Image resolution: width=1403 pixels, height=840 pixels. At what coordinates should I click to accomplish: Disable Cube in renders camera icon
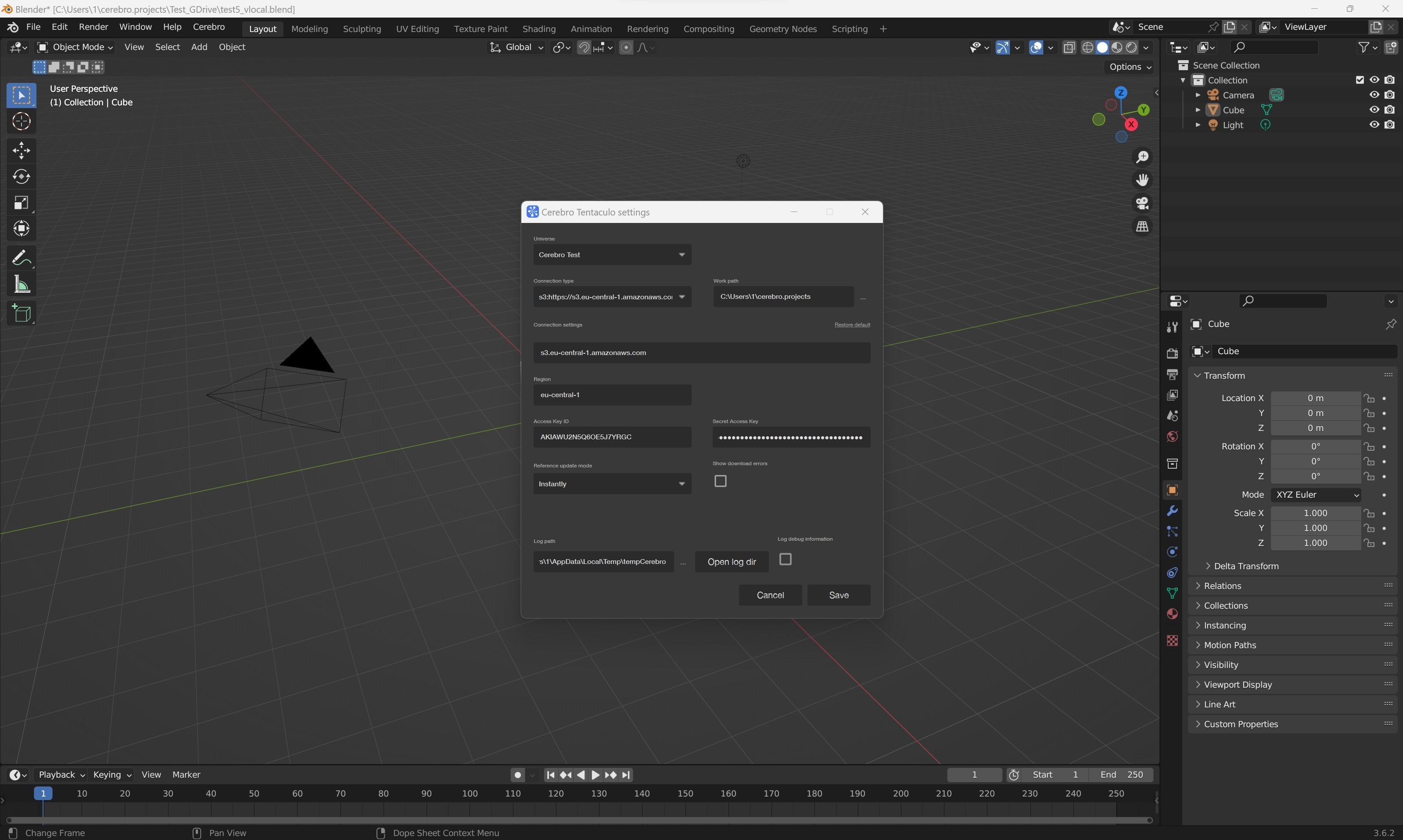(x=1389, y=110)
